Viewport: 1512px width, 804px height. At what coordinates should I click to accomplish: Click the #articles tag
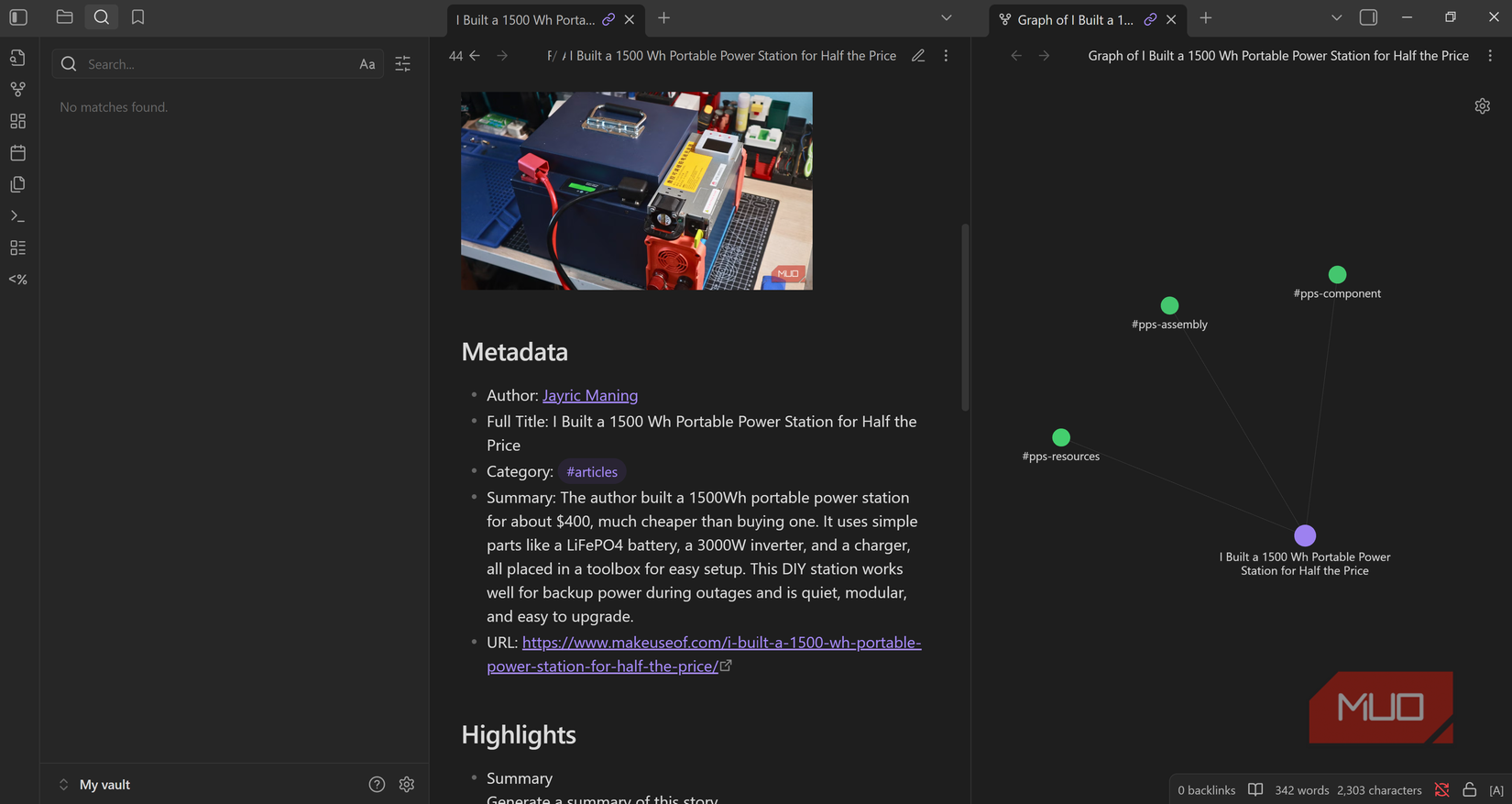tap(592, 472)
